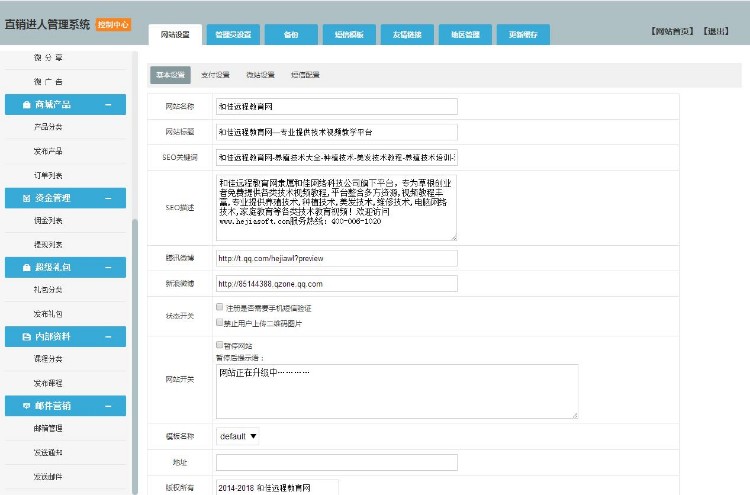Open 发送邮件 in the sidebar
Viewport: 750px width, 495px height.
(48, 477)
